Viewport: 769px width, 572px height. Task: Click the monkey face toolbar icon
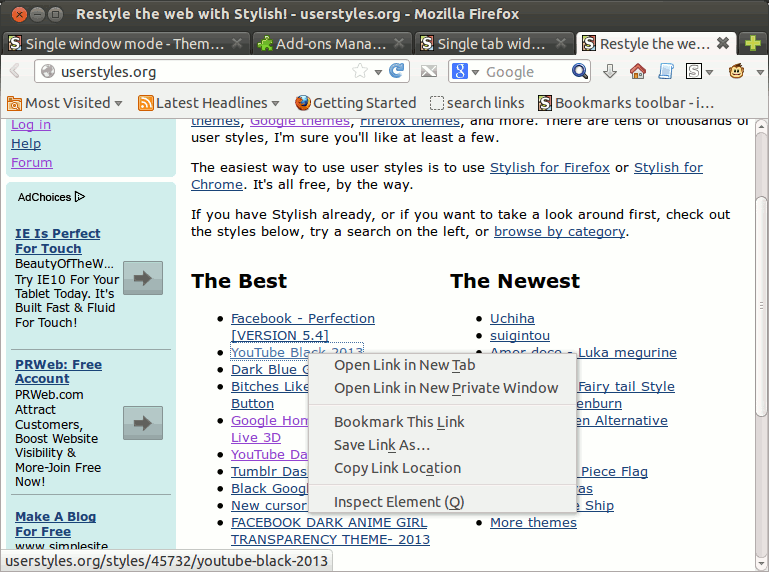[x=738, y=72]
